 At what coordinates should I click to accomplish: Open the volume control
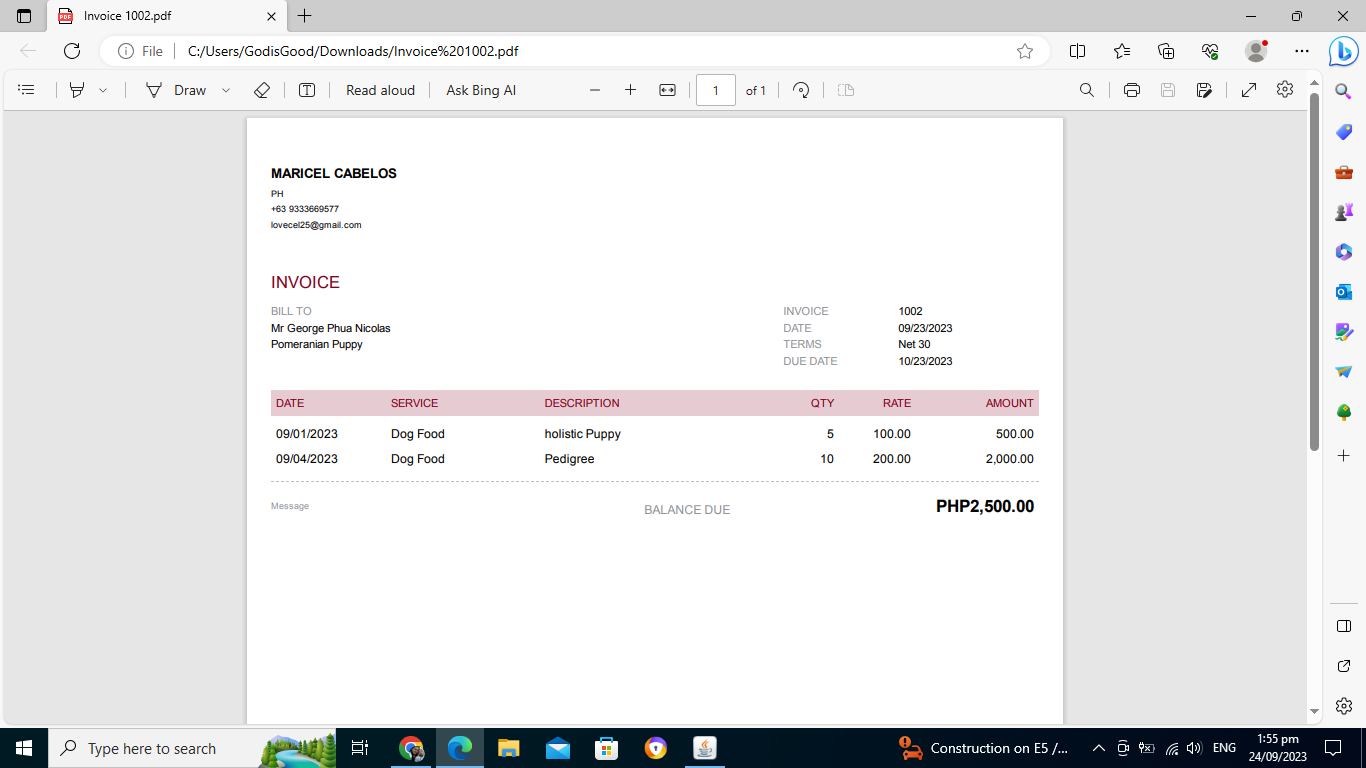(x=1193, y=748)
